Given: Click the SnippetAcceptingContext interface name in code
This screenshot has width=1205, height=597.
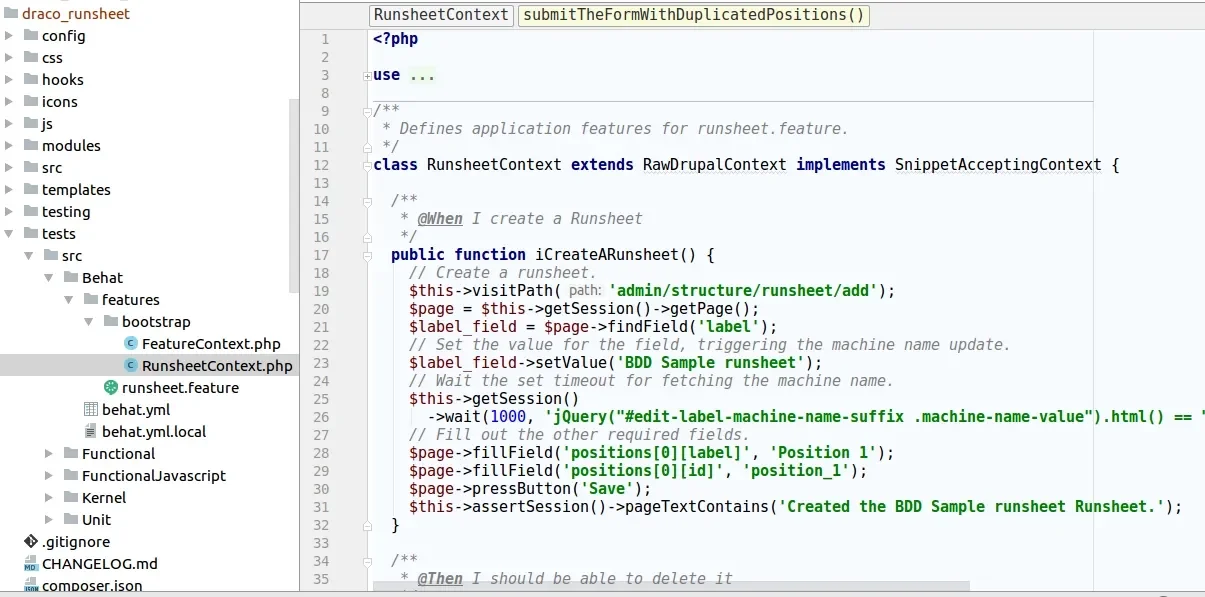Looking at the screenshot, I should [x=998, y=164].
